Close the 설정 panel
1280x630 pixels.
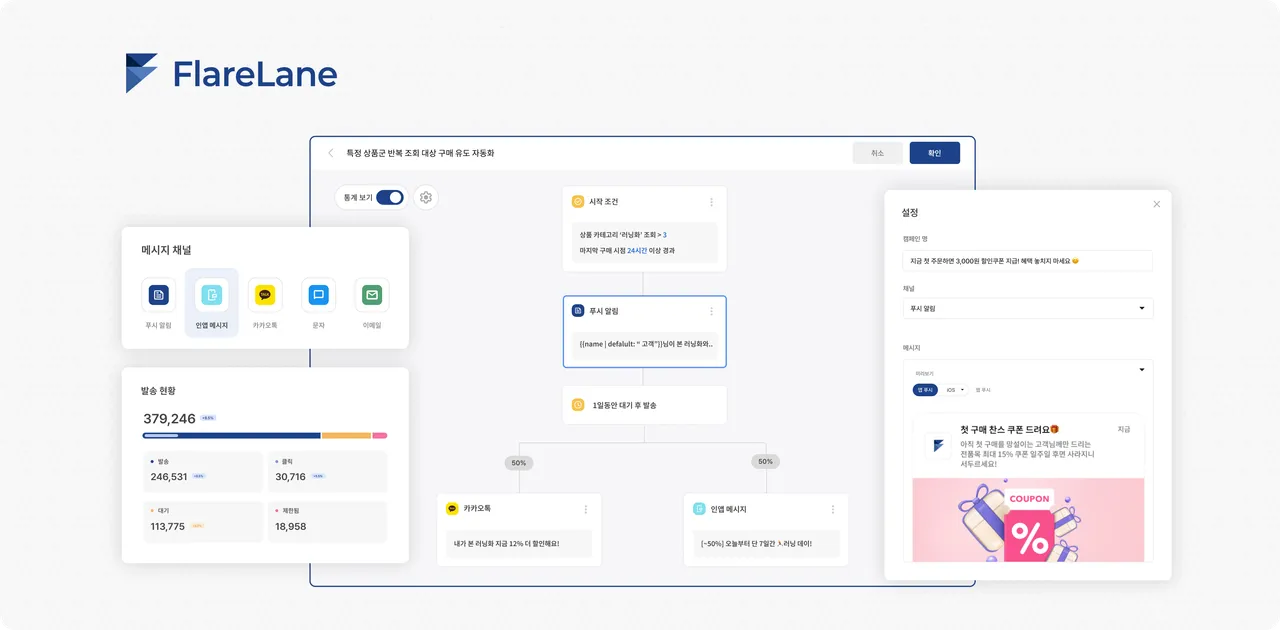[x=1157, y=204]
